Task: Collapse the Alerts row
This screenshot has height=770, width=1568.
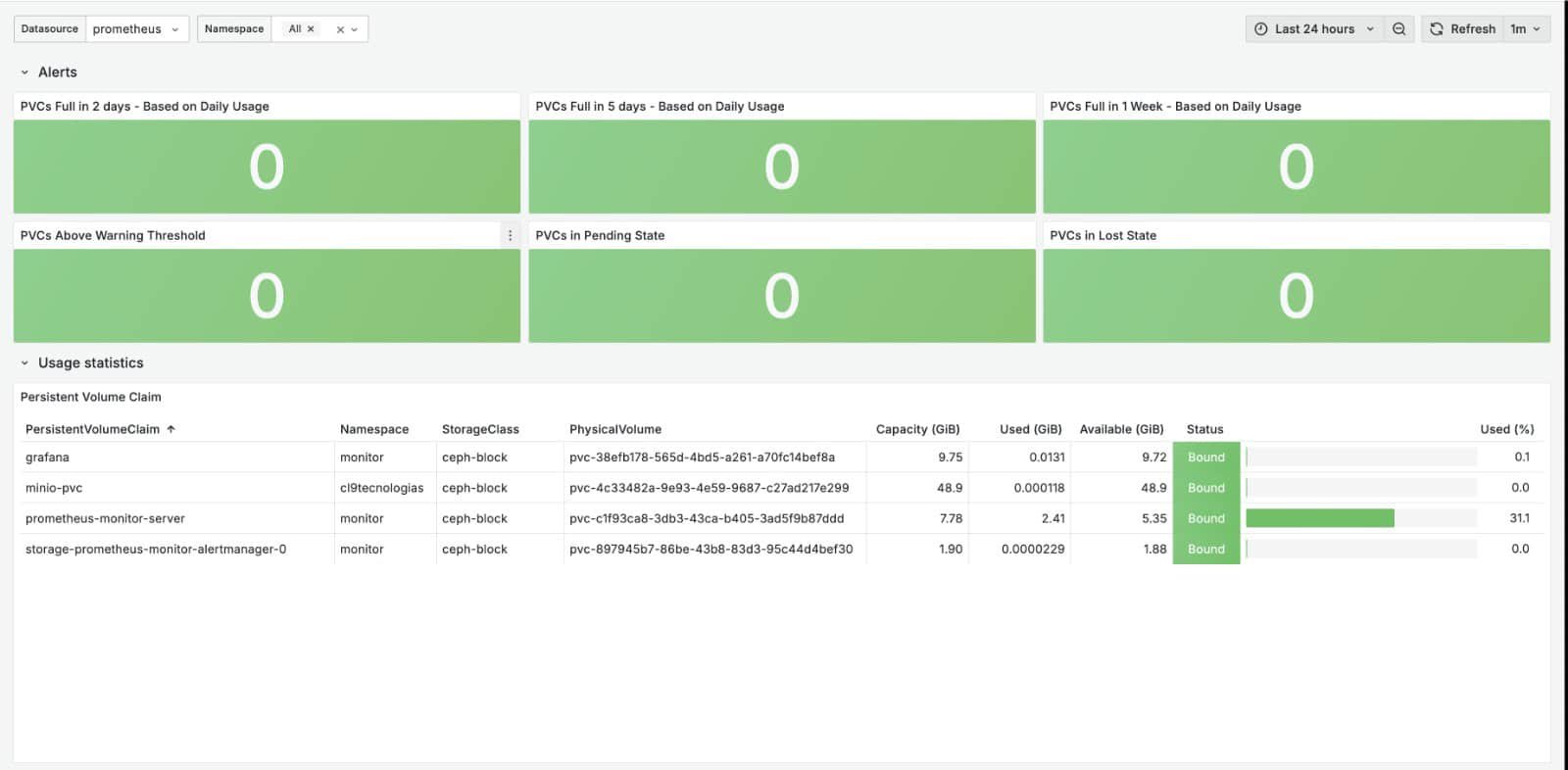Action: click(25, 72)
